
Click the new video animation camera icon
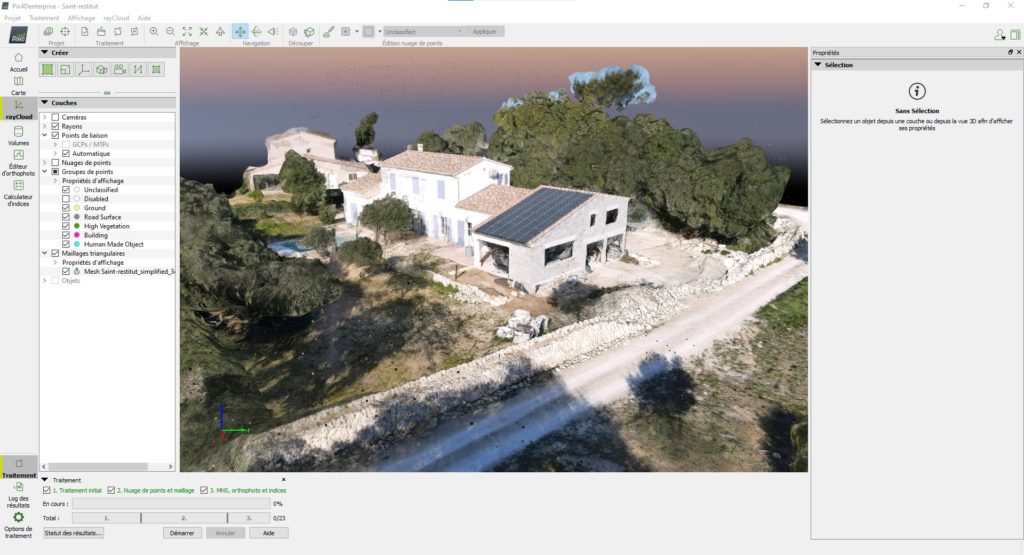120,69
